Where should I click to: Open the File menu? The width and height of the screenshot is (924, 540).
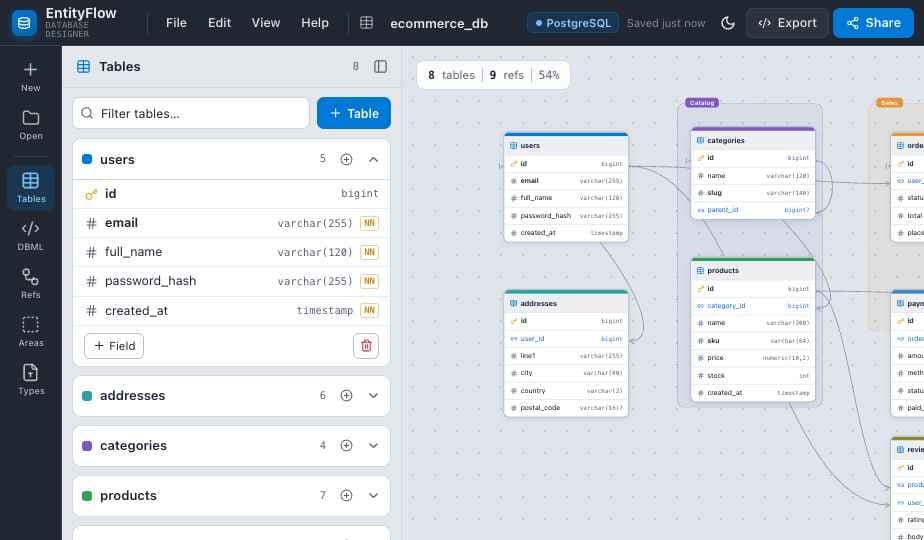(176, 23)
